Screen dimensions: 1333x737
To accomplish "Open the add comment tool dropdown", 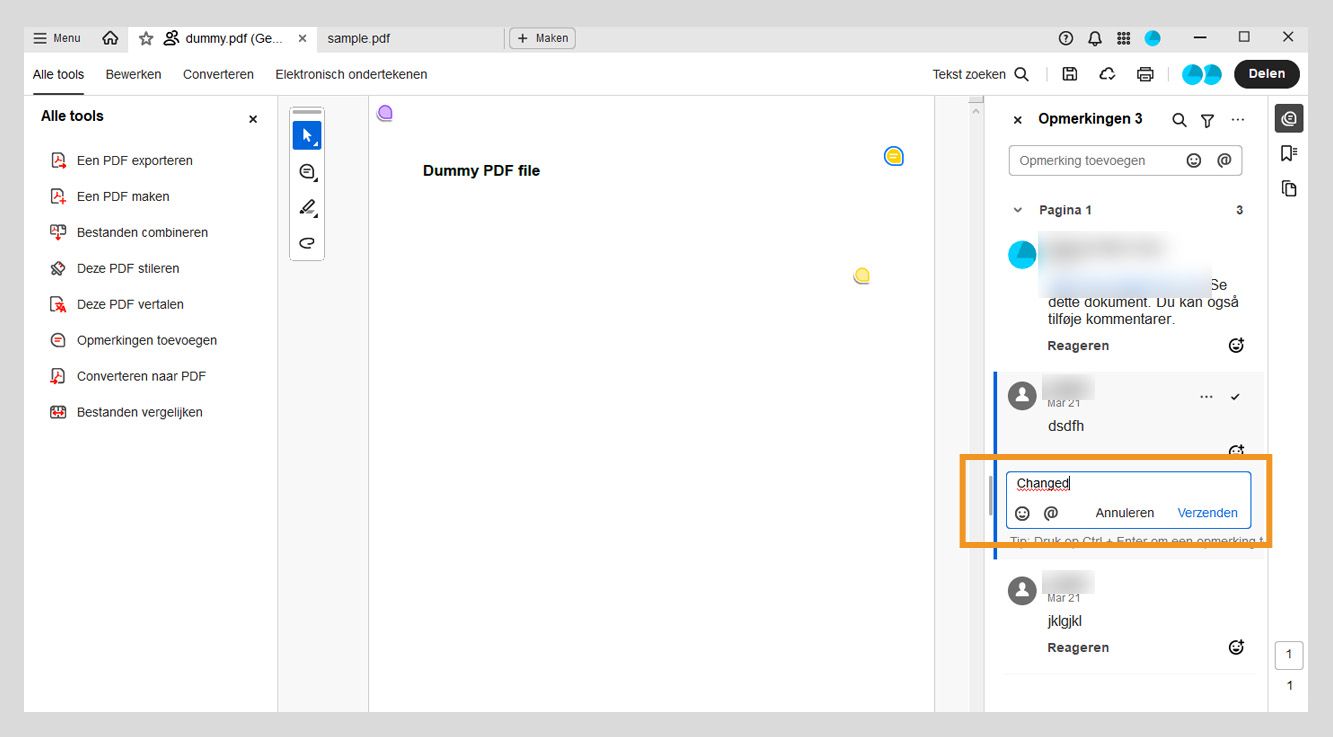I will pyautogui.click(x=307, y=172).
